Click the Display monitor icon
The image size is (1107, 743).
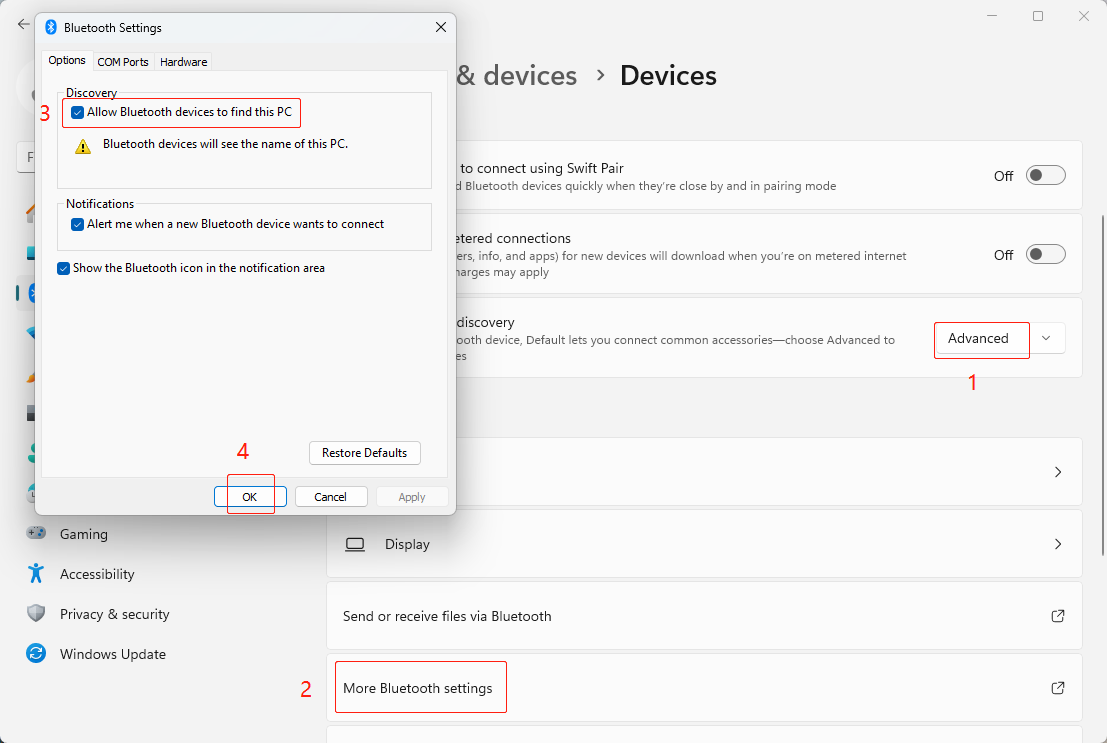(355, 545)
